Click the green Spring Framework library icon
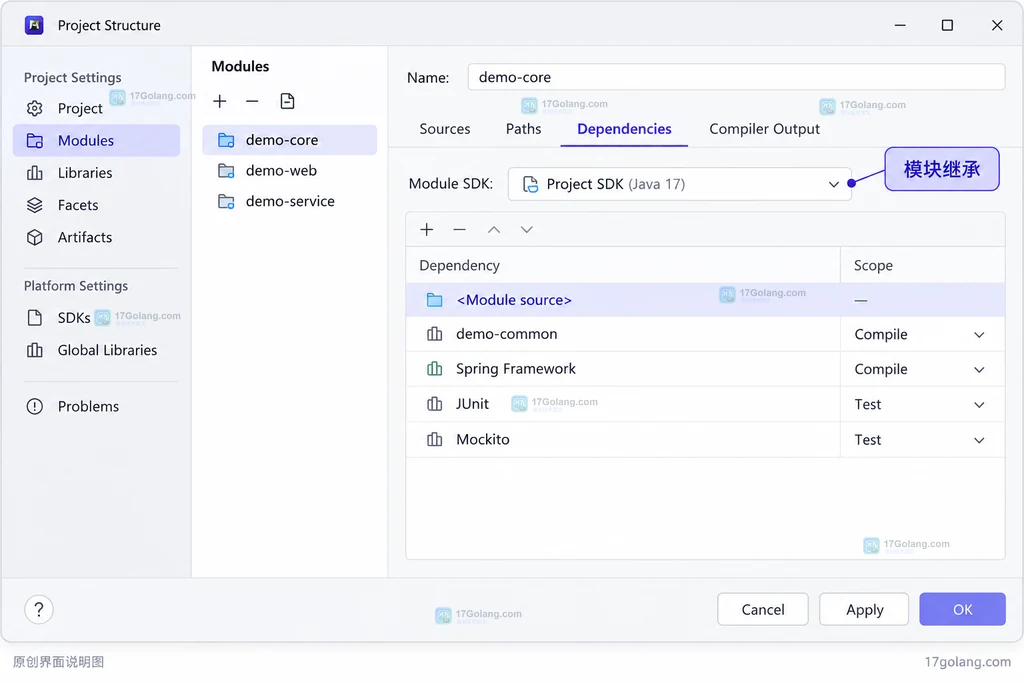The height and width of the screenshot is (683, 1024). click(434, 369)
